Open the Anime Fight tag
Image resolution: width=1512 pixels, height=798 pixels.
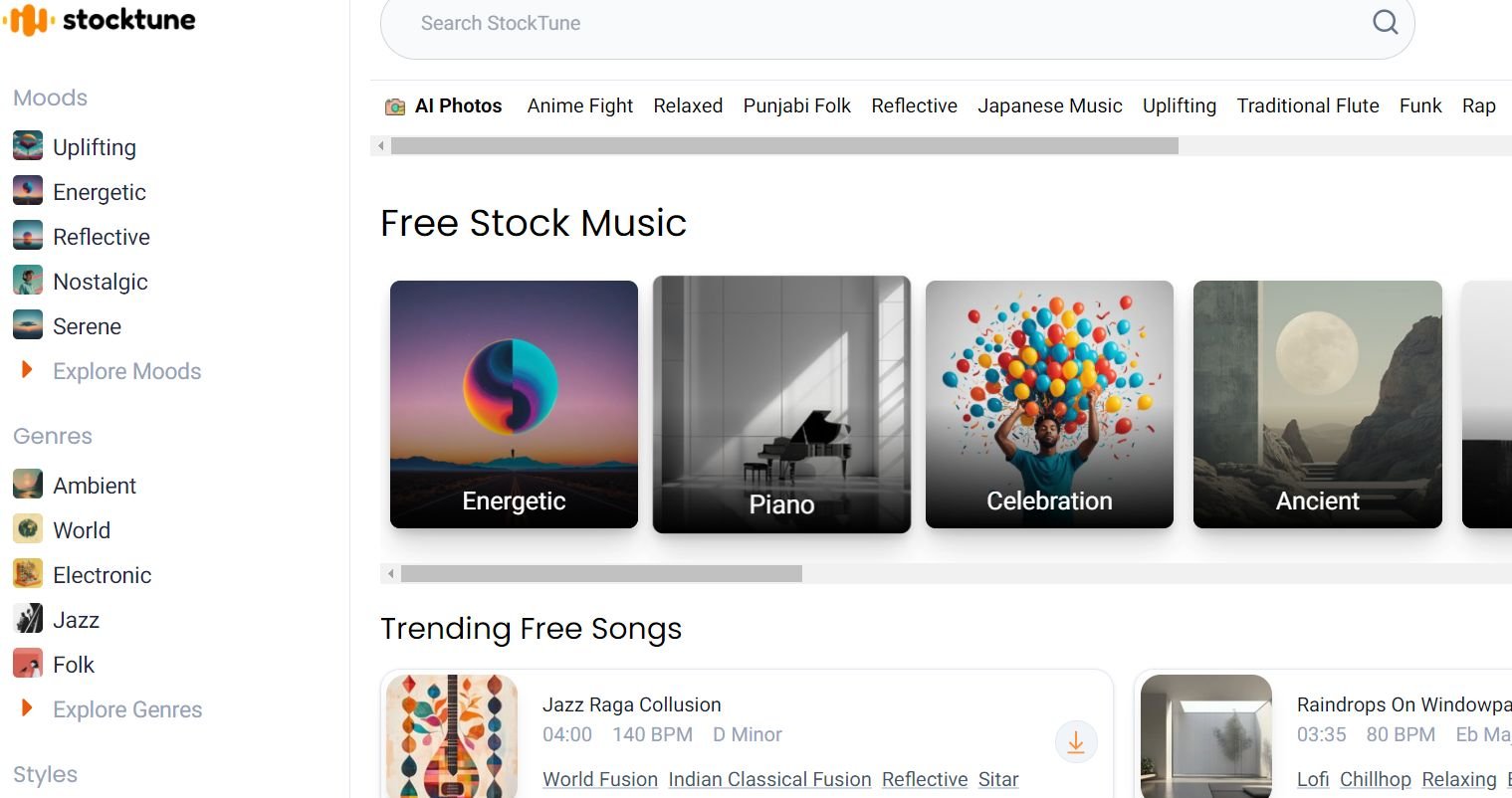click(579, 106)
